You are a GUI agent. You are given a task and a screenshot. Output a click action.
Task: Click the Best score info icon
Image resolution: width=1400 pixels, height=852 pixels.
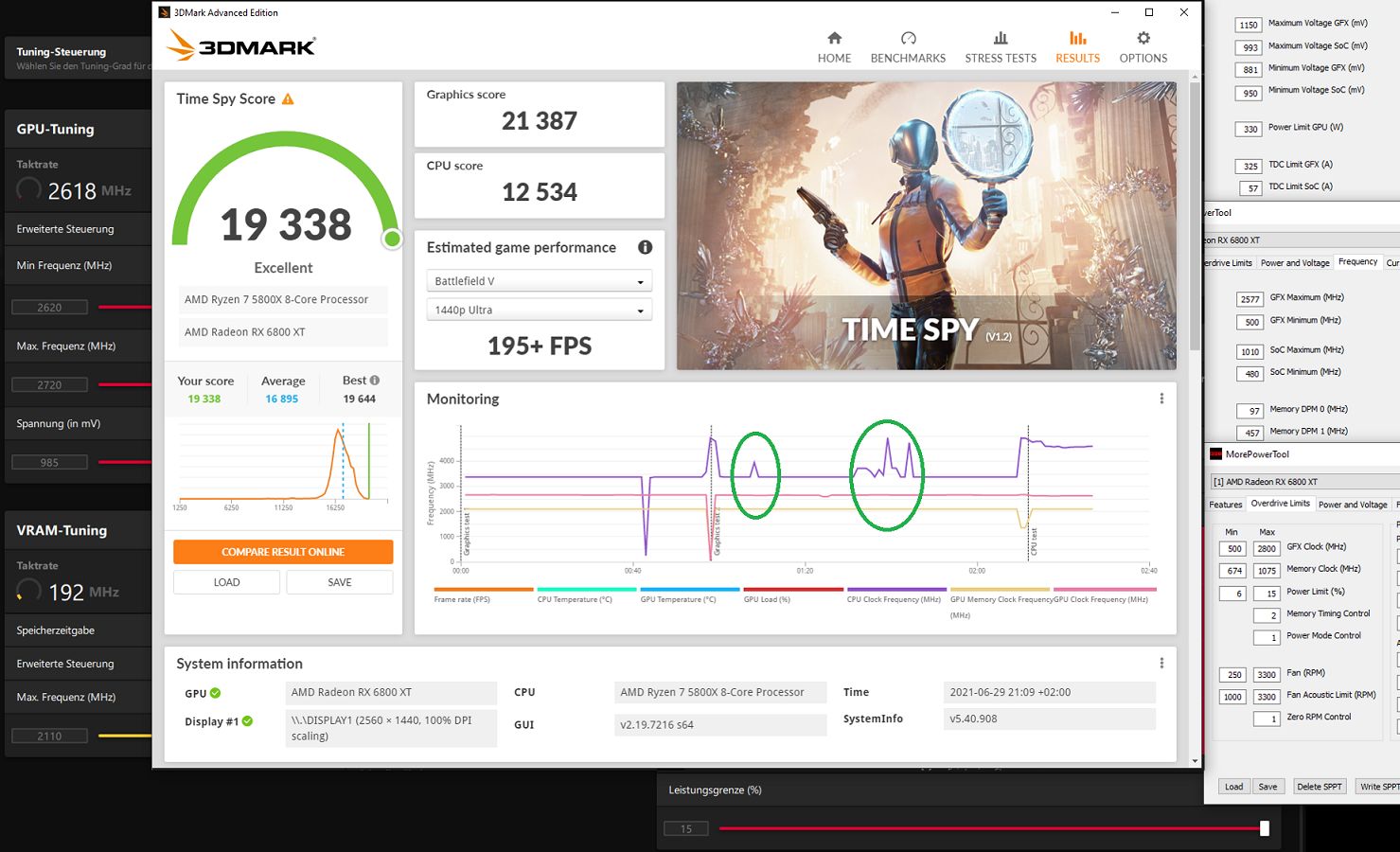pyautogui.click(x=375, y=381)
